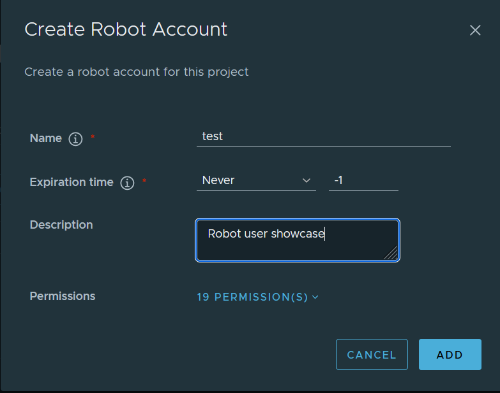Click the red asterisk next to Name
Viewport: 500px width, 393px height.
tap(93, 137)
